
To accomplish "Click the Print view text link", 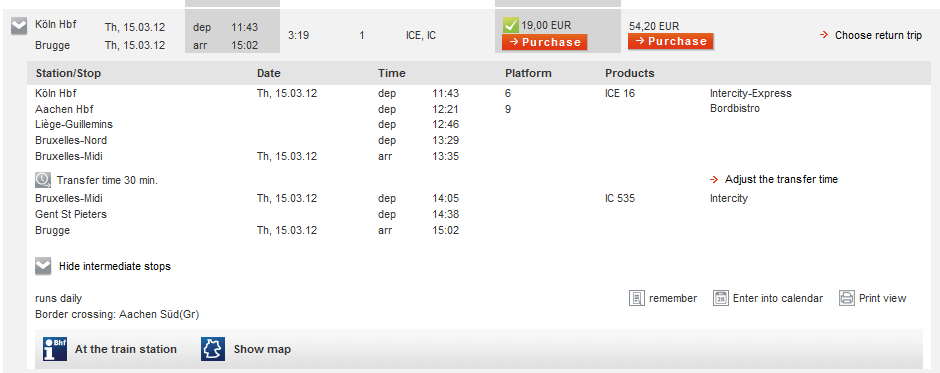I will coord(882,298).
